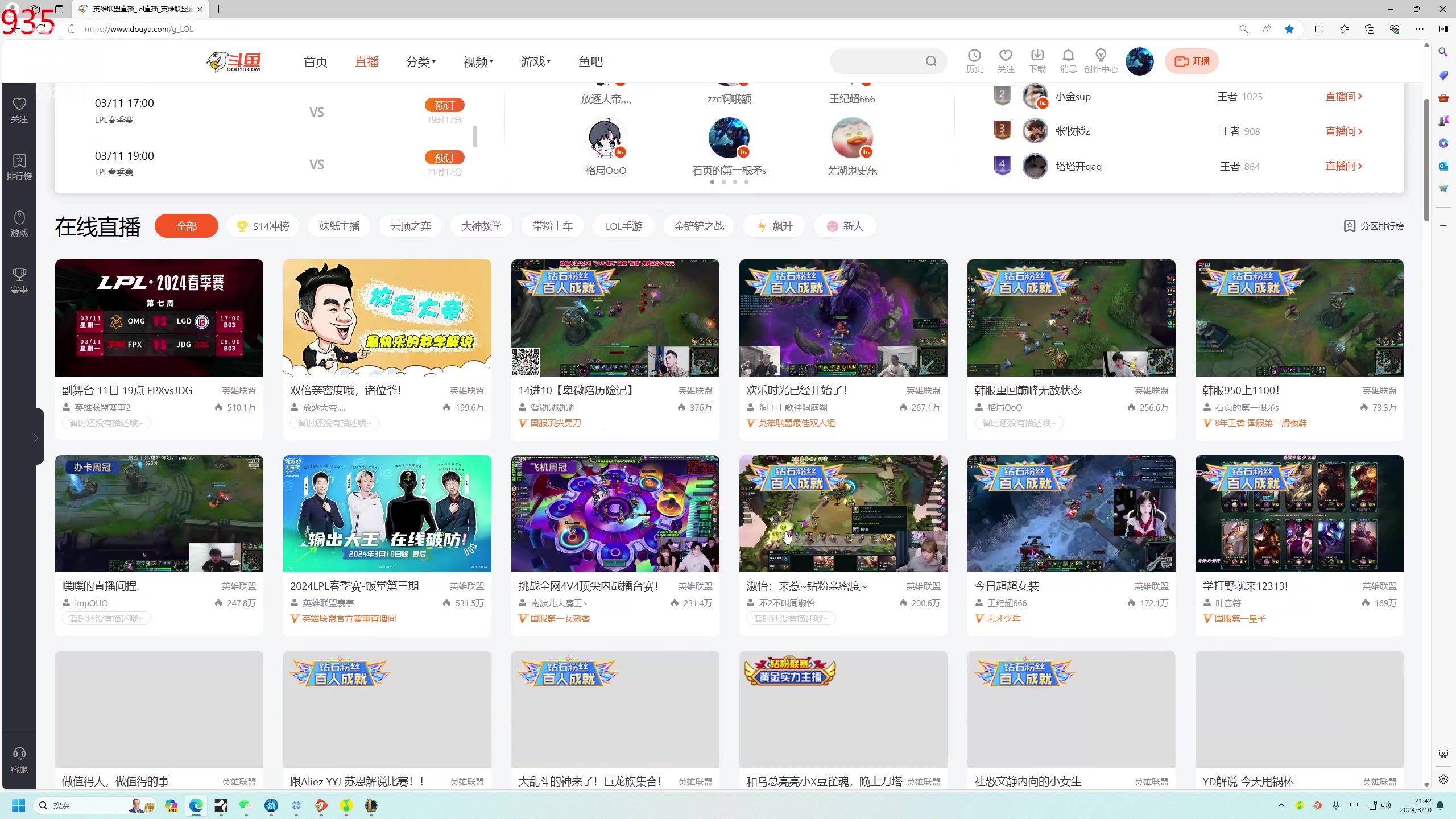Select the 全部 filter tab
Screen dimensions: 1456x819
[x=187, y=226]
